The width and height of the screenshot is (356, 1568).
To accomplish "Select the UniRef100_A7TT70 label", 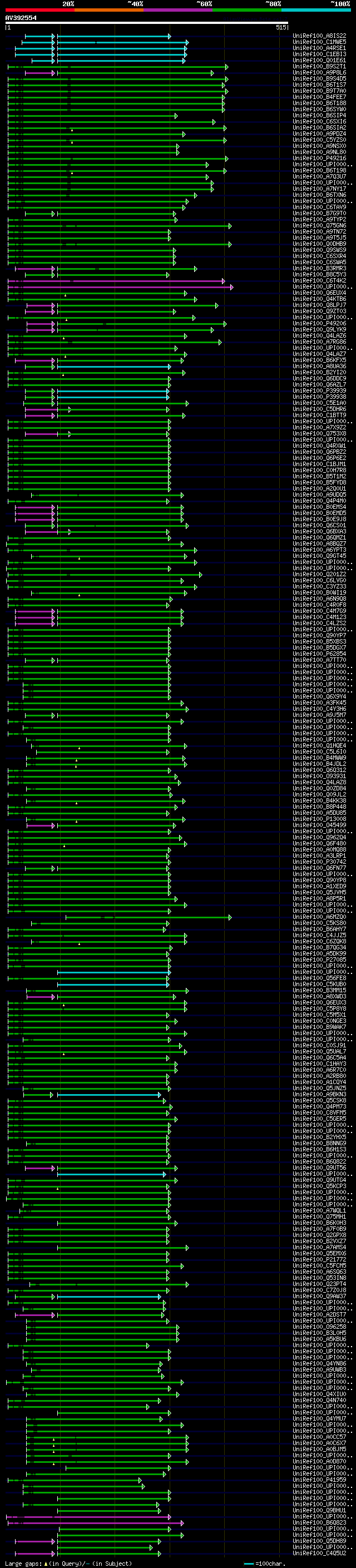I will [x=319, y=660].
